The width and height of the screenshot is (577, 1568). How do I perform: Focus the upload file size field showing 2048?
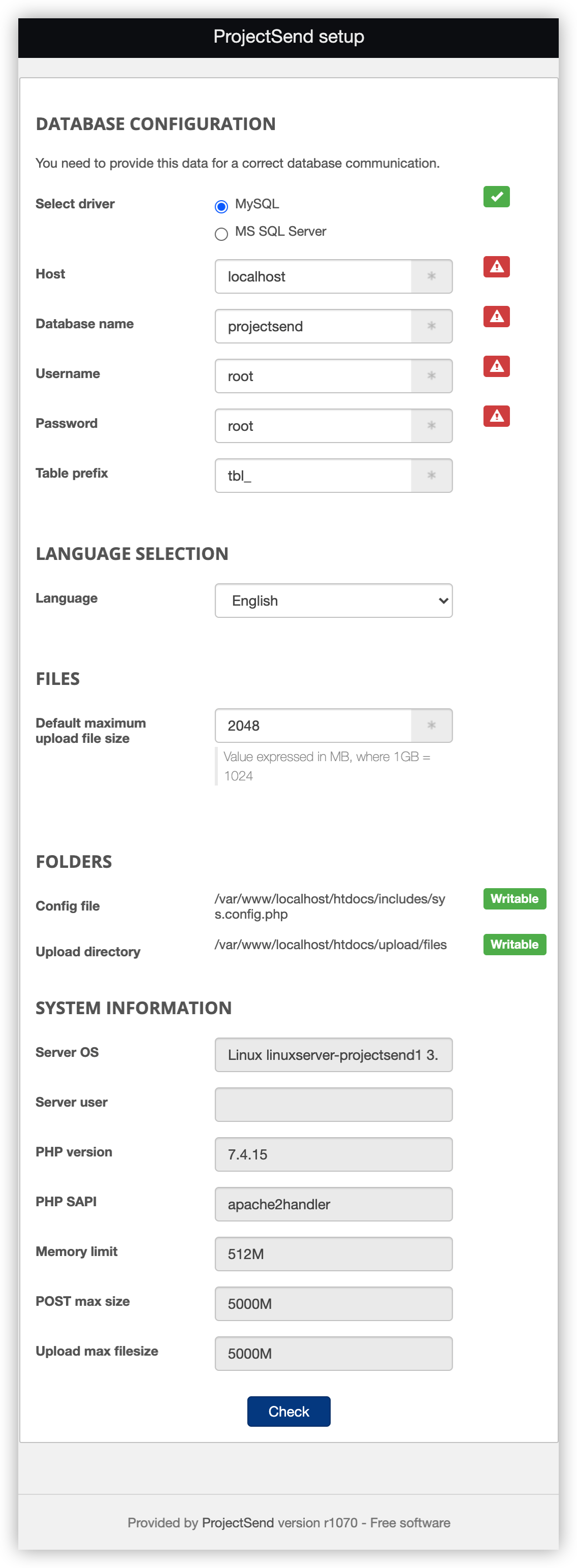click(x=313, y=726)
